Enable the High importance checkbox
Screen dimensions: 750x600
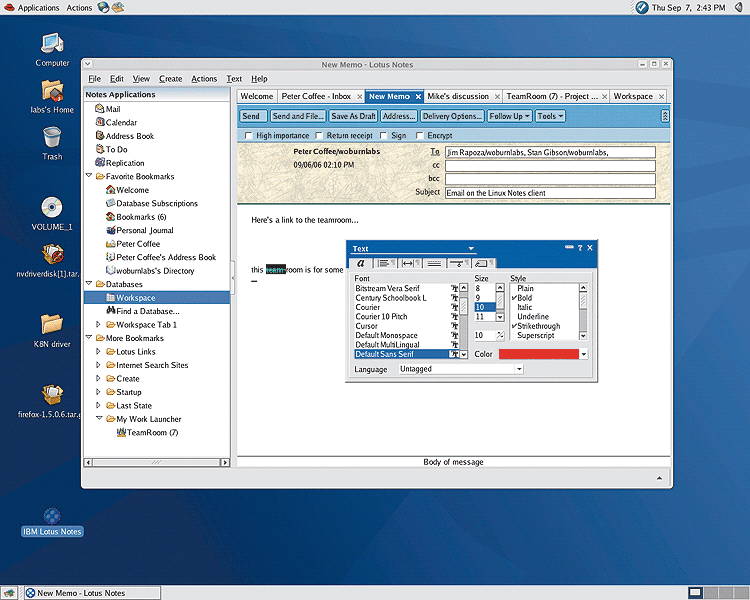click(x=248, y=135)
